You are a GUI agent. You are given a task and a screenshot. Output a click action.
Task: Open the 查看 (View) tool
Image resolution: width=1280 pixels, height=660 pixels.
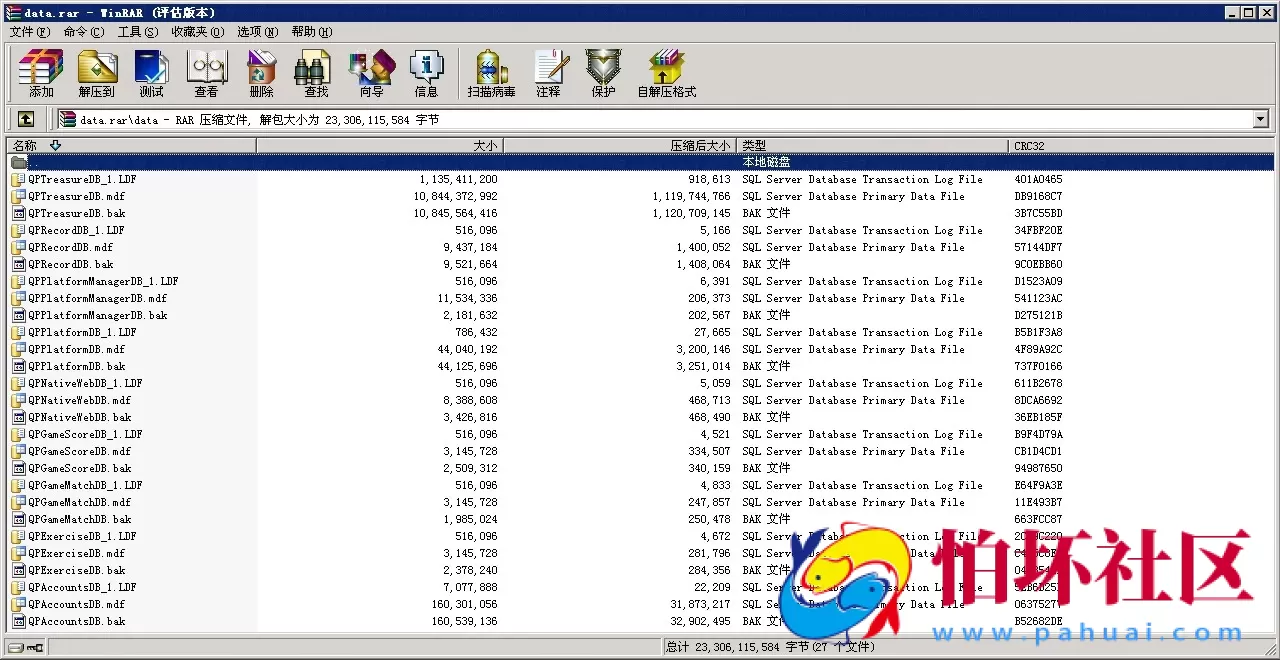pos(206,73)
